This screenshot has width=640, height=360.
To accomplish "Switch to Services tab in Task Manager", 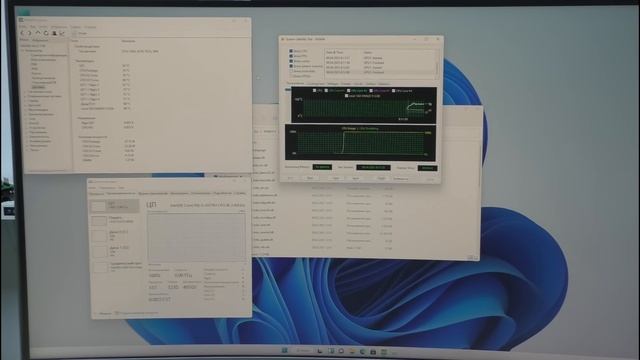I will (x=240, y=193).
